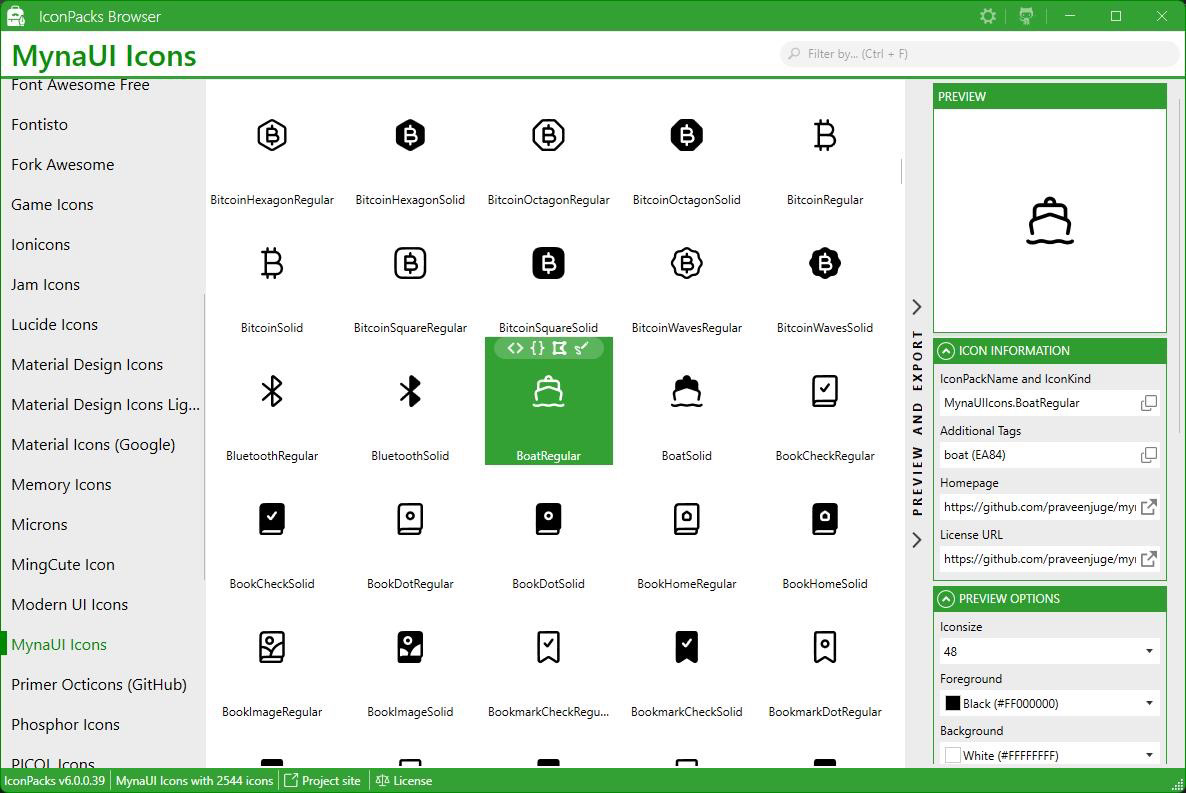Collapse the Icon Information section
1186x793 pixels.
point(945,351)
